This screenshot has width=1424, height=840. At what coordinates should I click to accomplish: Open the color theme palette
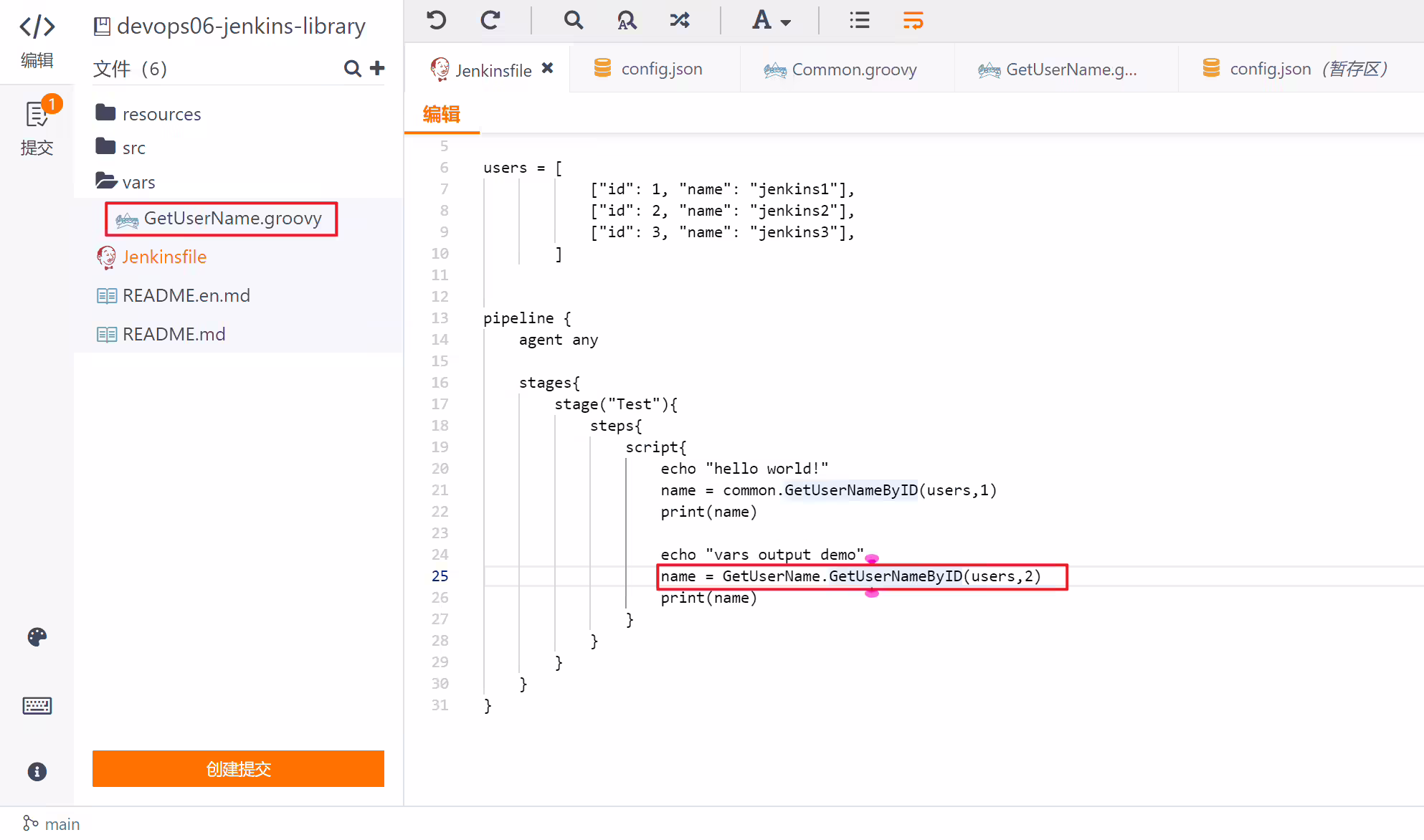[37, 636]
